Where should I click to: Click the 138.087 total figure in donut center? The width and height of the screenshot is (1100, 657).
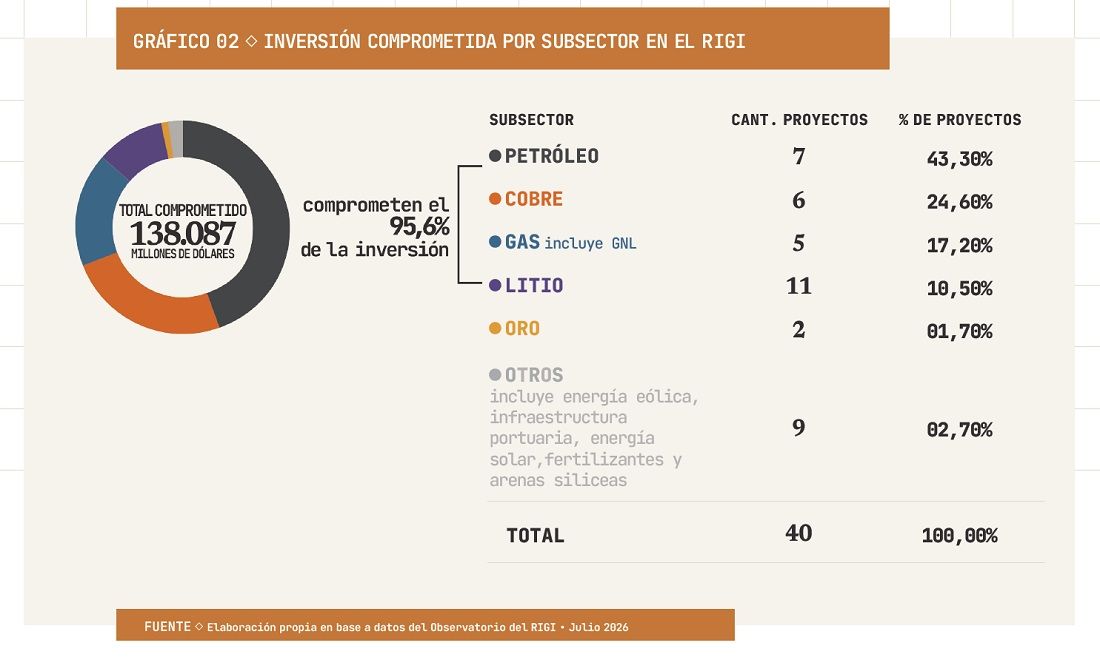183,233
